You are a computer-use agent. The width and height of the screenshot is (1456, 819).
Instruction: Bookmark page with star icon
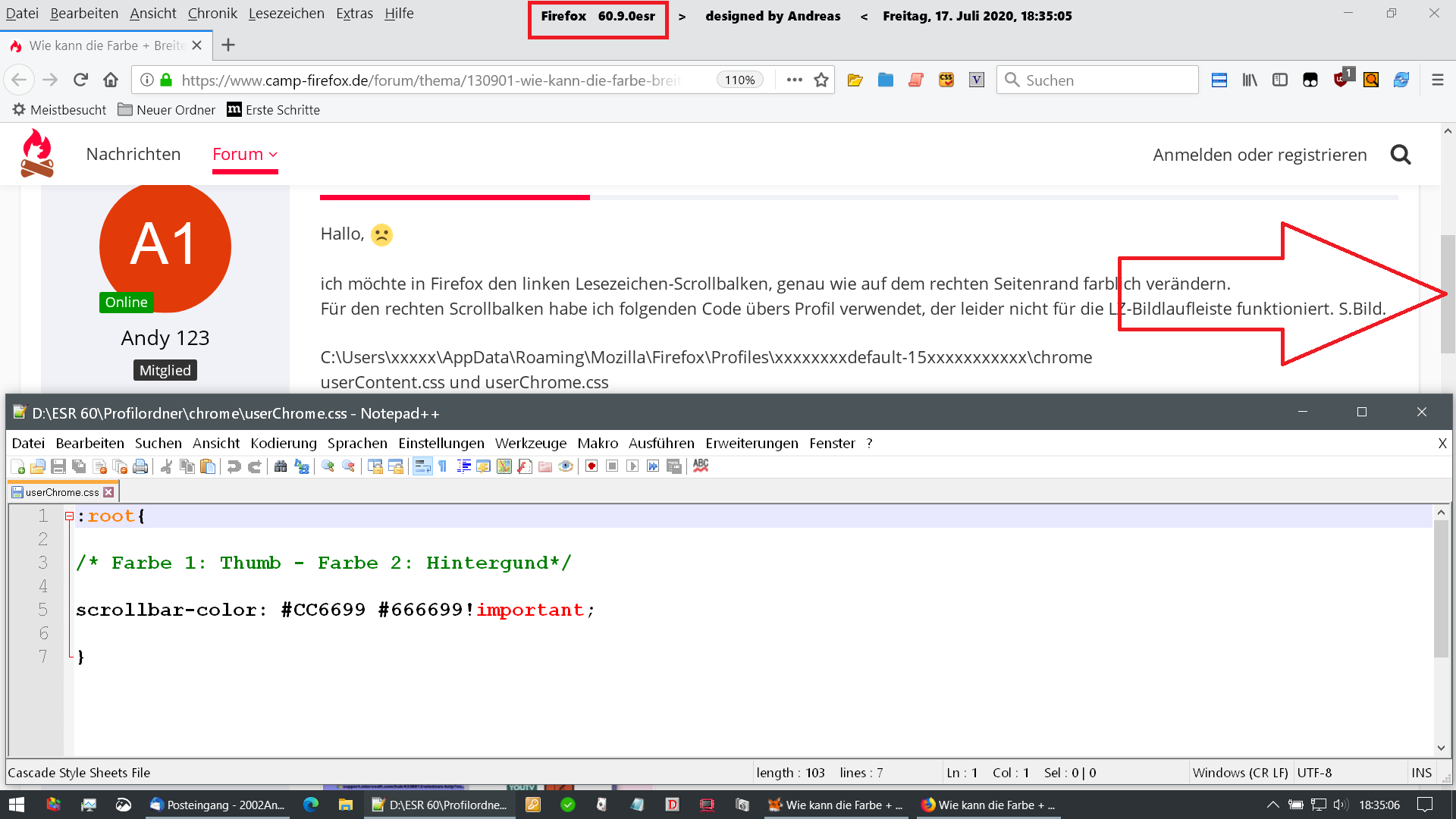point(821,80)
